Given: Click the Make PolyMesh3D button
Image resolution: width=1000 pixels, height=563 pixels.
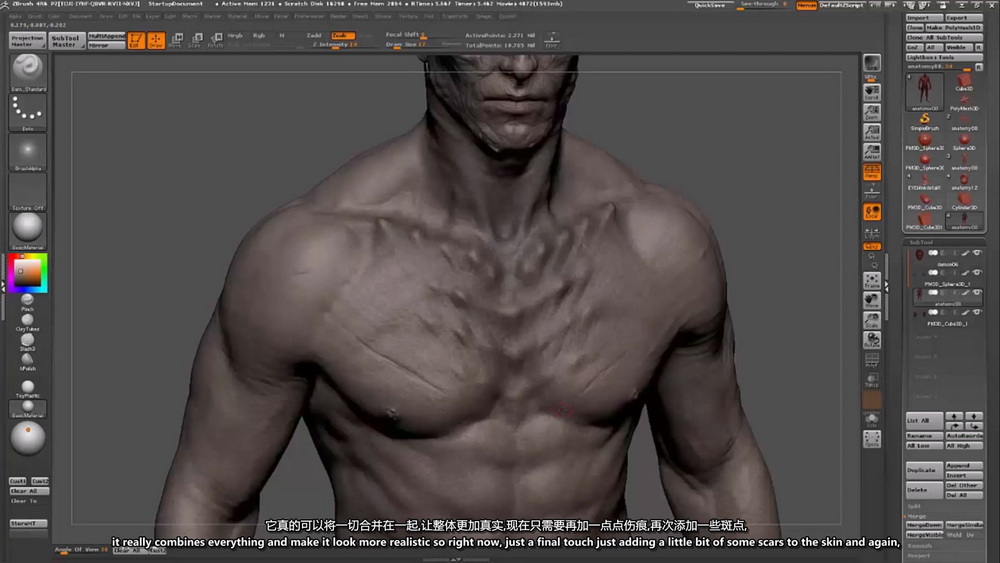Looking at the screenshot, I should point(954,27).
